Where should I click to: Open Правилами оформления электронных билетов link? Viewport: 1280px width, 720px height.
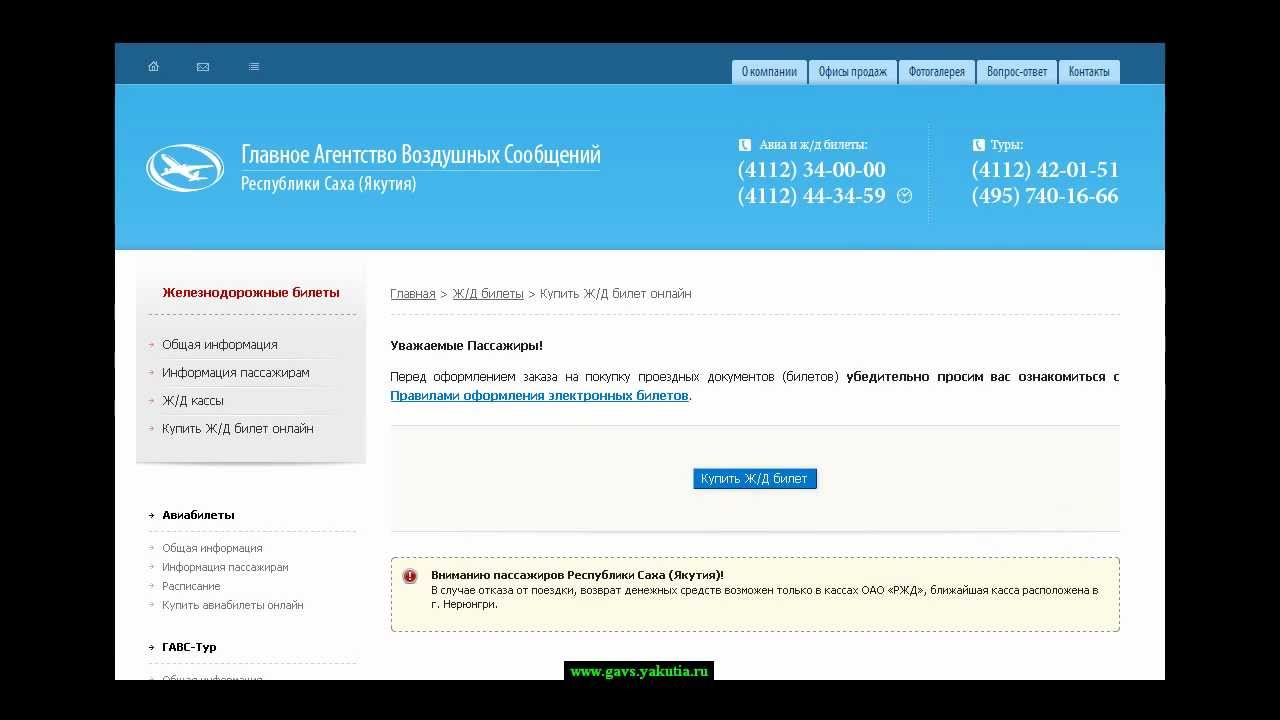[539, 396]
